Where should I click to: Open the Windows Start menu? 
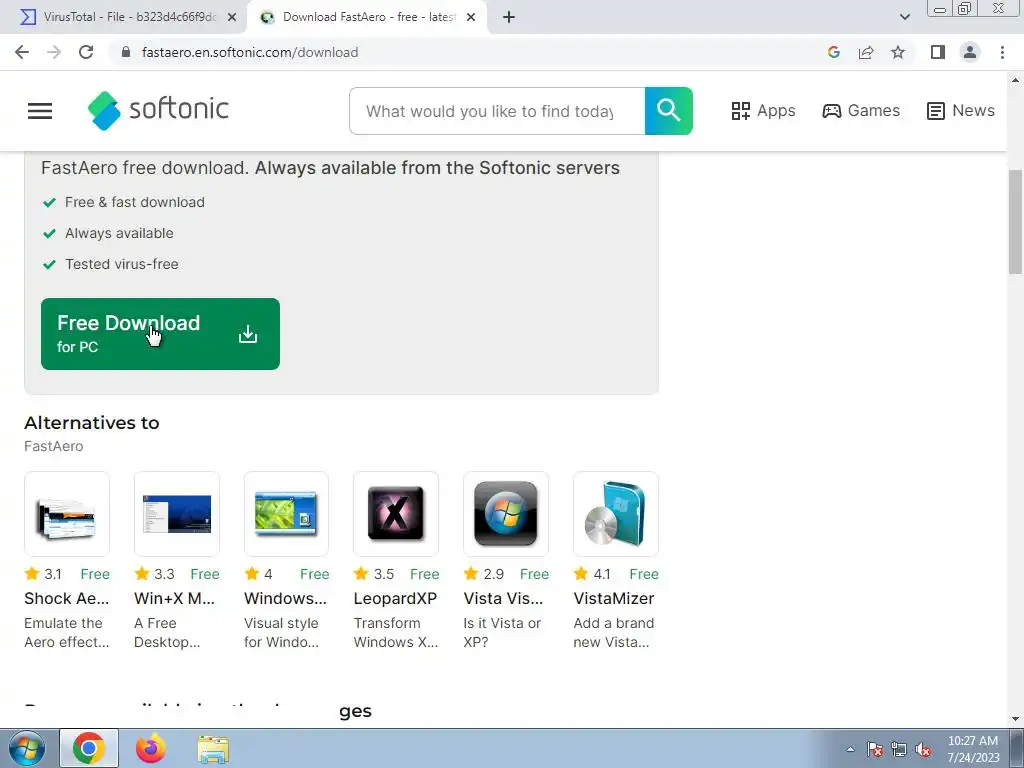27,748
